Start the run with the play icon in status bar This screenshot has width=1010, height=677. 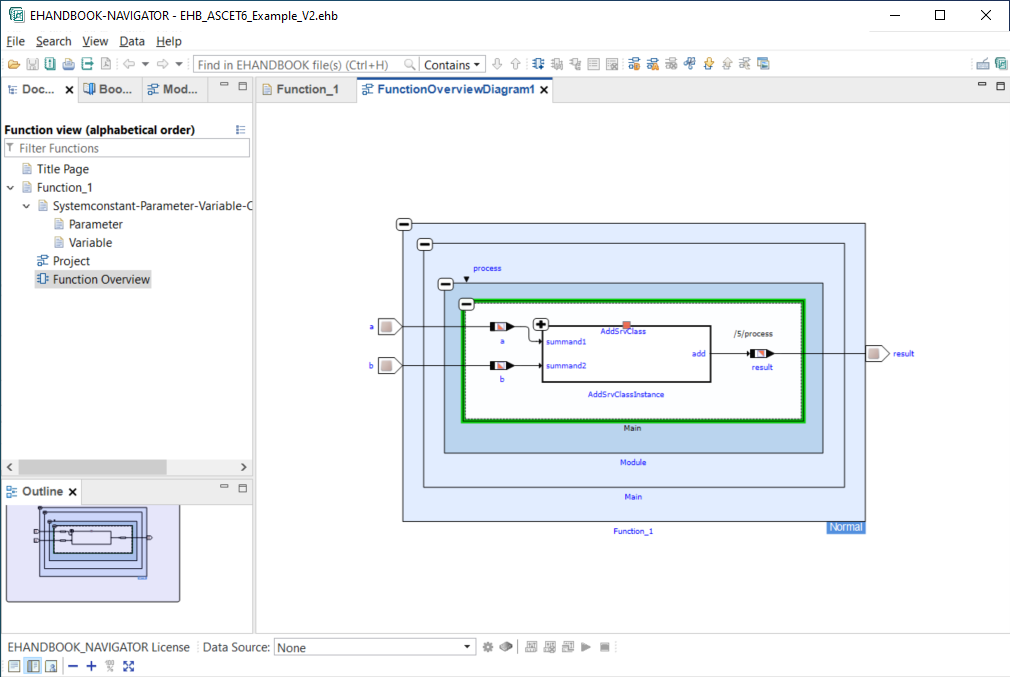coord(586,646)
